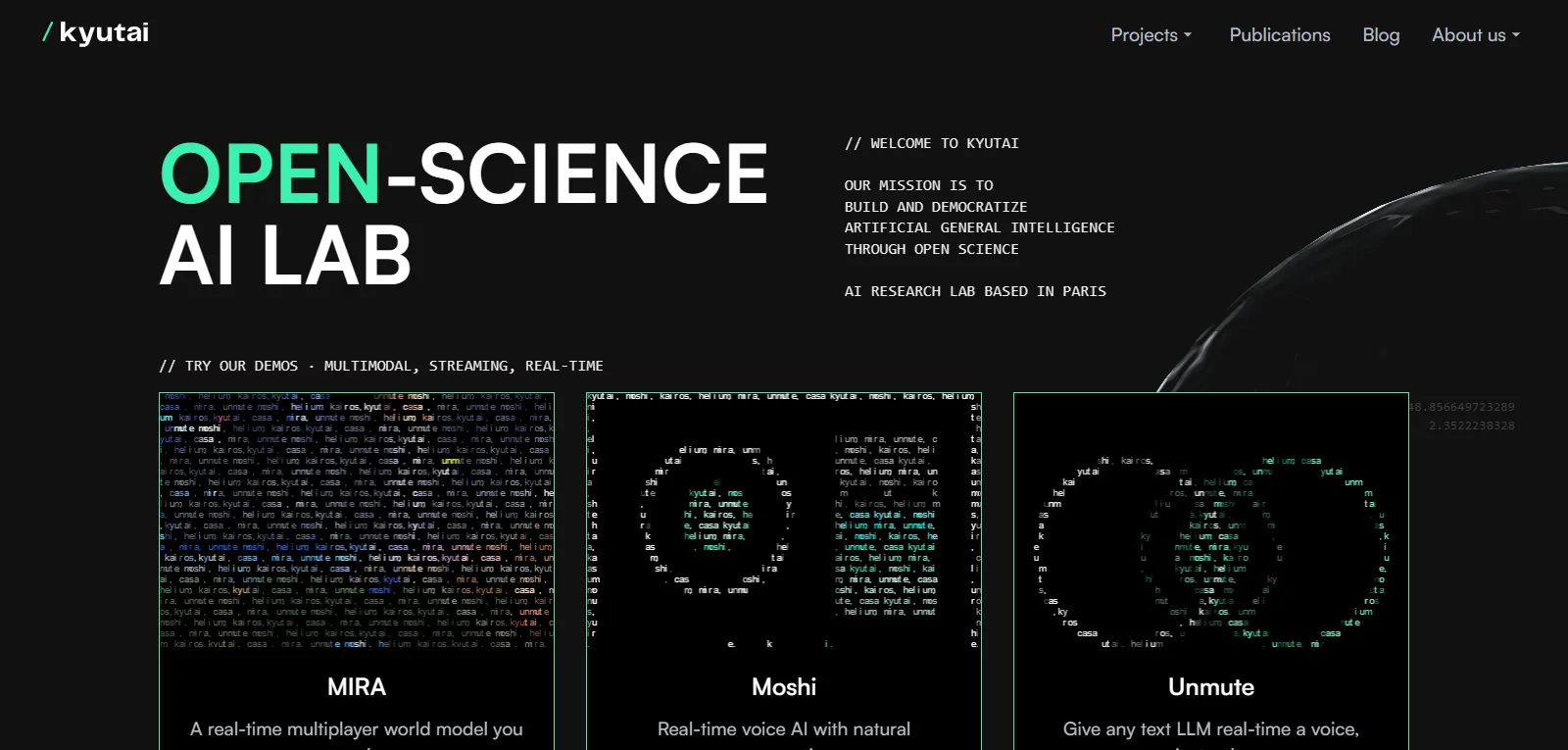Click the 'AI RESEARCH LAB BASED IN PARIS' text

point(975,291)
